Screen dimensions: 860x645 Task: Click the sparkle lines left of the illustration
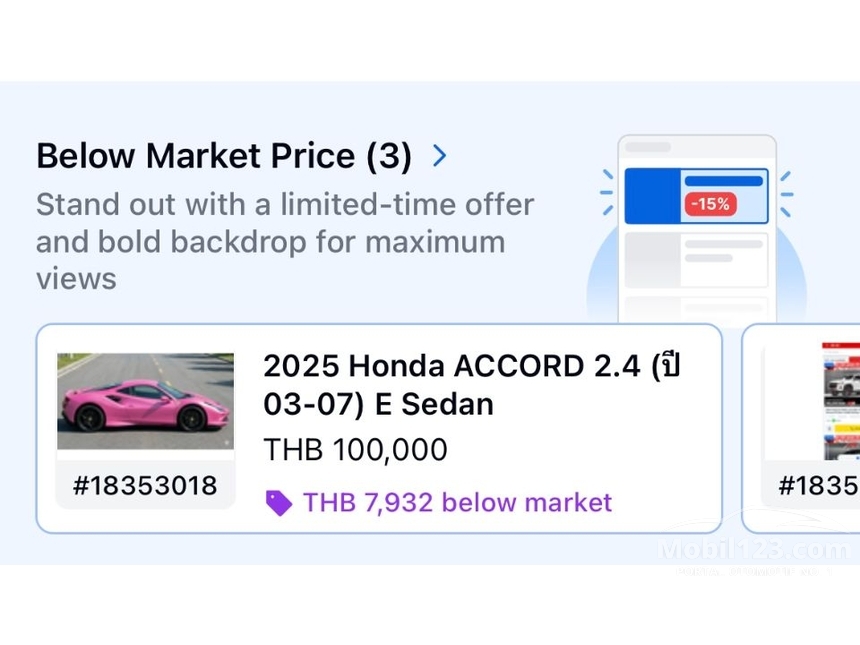(x=607, y=193)
